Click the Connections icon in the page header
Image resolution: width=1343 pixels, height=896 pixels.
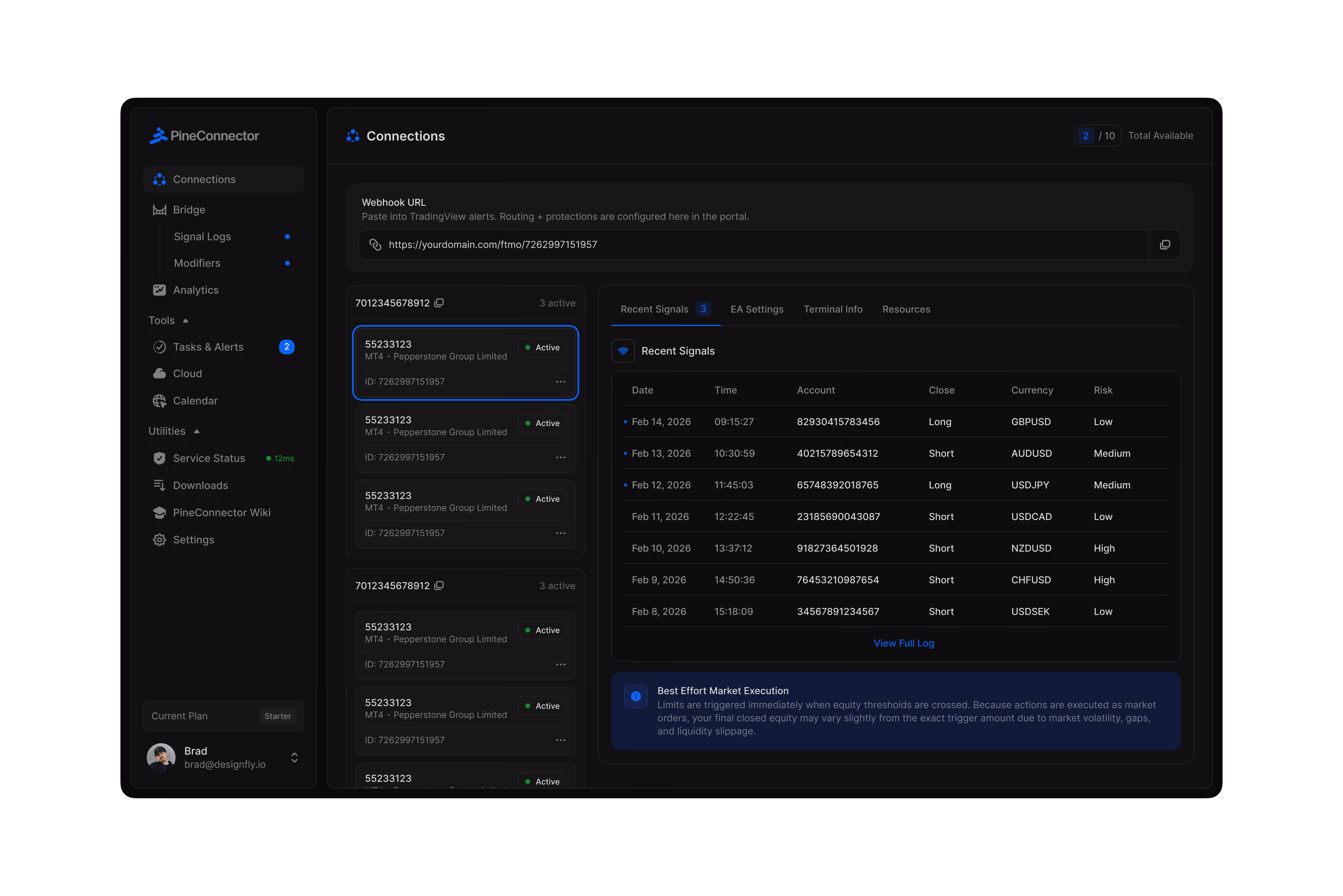(353, 135)
